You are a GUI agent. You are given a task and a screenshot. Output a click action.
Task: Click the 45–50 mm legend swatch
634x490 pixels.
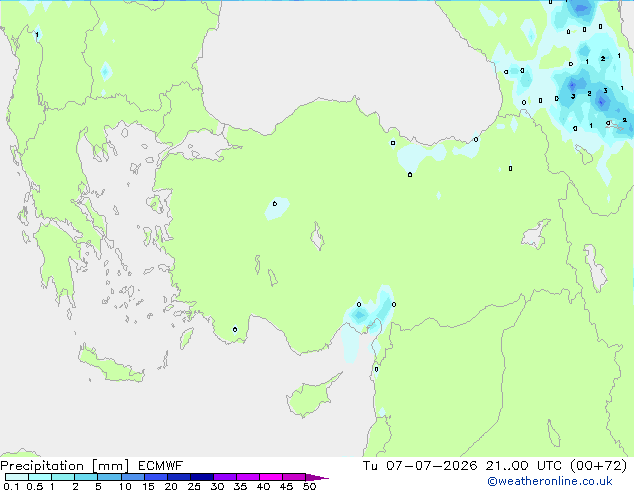point(294,477)
